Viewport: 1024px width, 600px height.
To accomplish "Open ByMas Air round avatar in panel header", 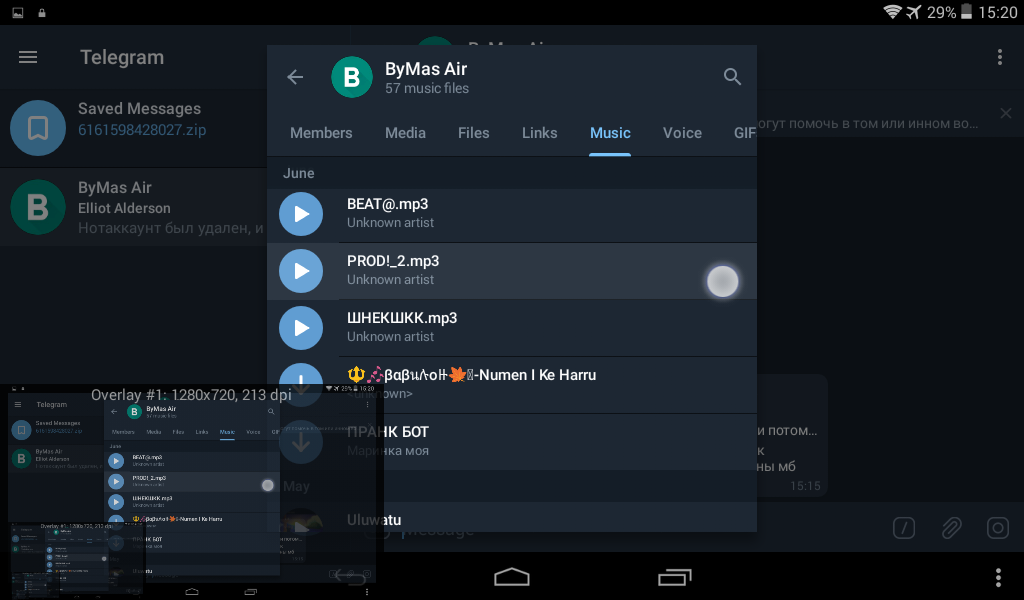I will coord(351,77).
